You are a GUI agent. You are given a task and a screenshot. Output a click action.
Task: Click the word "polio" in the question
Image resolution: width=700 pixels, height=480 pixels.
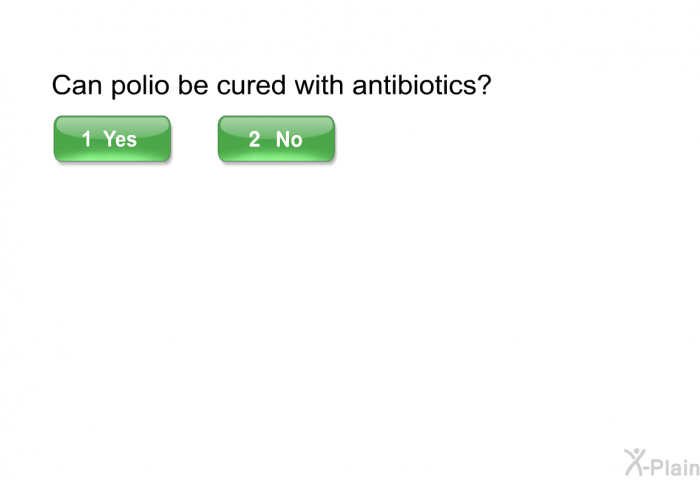[140, 86]
